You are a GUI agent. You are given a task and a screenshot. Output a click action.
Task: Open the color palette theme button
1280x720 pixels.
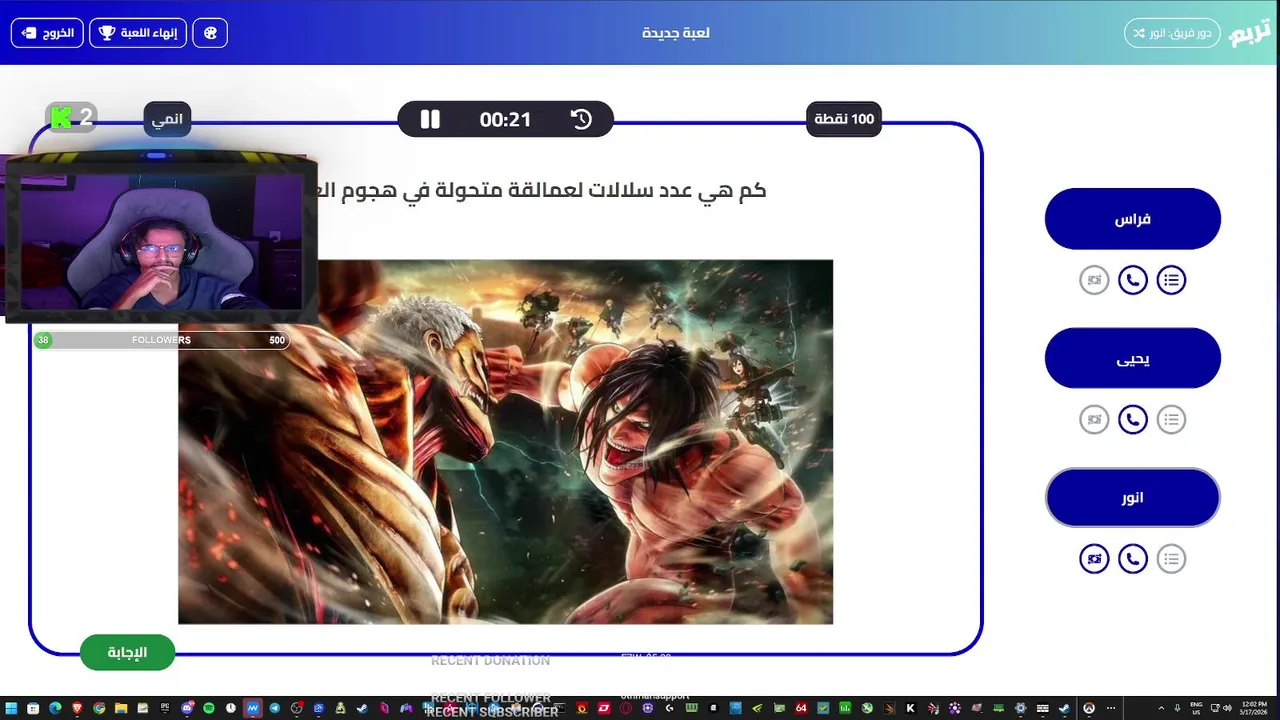pyautogui.click(x=210, y=33)
